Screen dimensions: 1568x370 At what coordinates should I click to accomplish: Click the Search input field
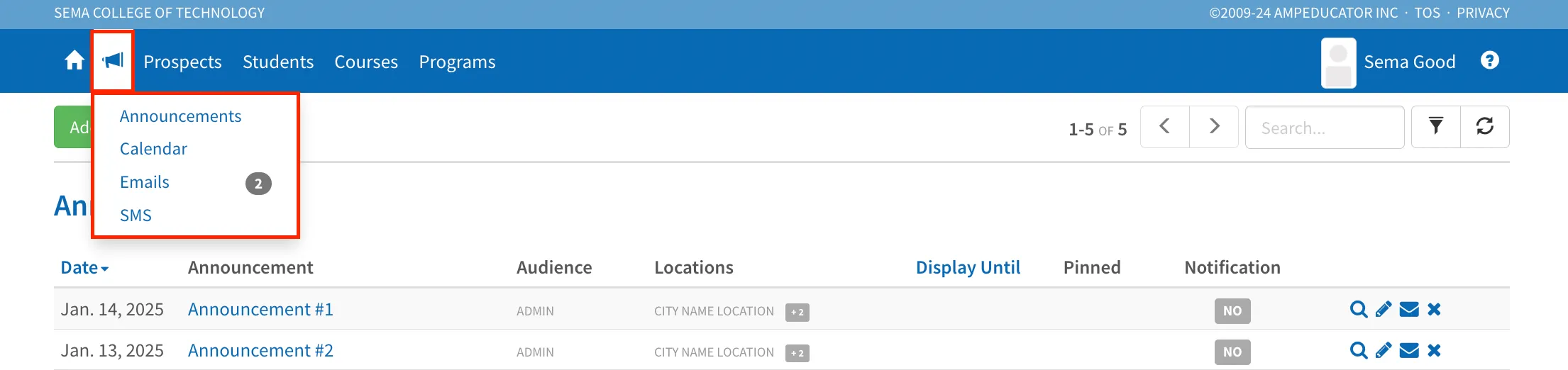tap(1325, 128)
